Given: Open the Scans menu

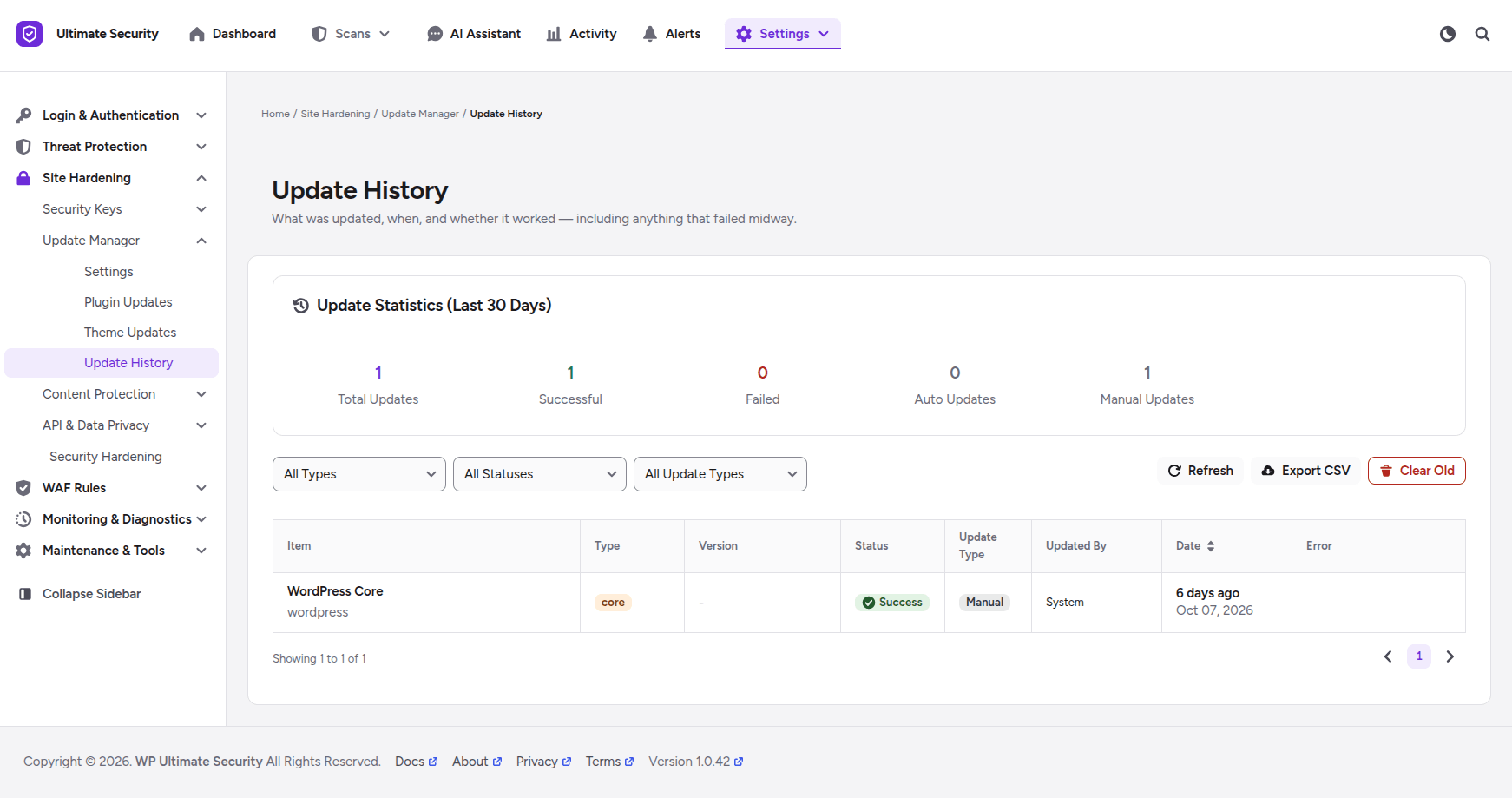Looking at the screenshot, I should 351,34.
